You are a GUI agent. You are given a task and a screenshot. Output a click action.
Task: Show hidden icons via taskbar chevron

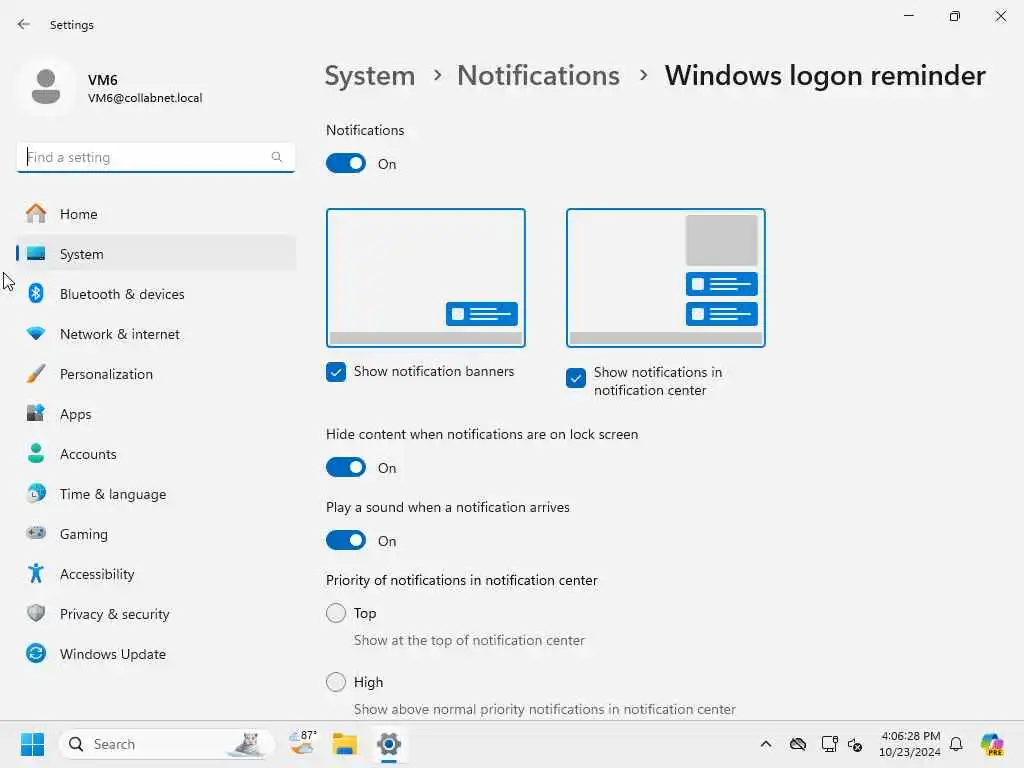[x=766, y=744]
